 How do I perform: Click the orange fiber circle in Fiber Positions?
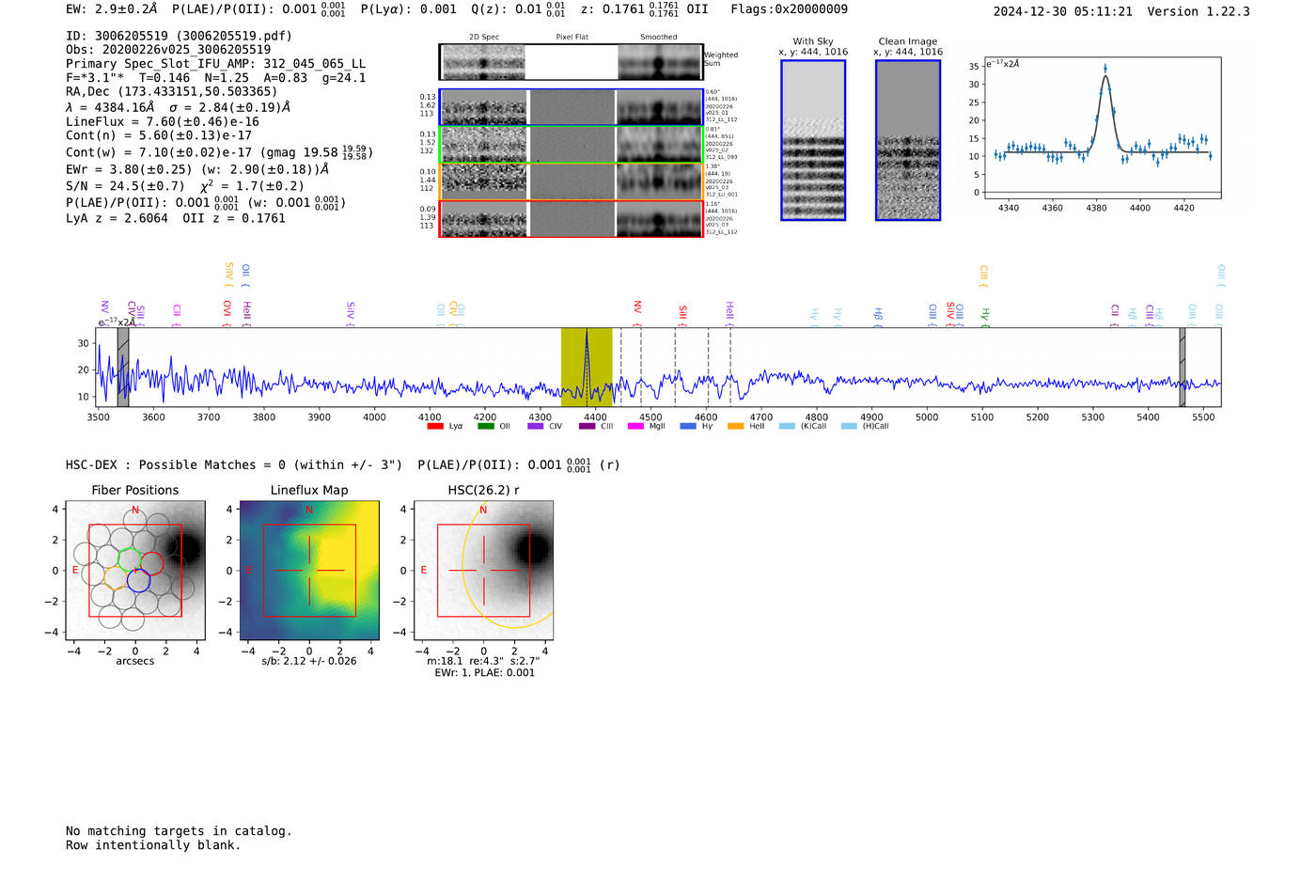click(x=116, y=579)
